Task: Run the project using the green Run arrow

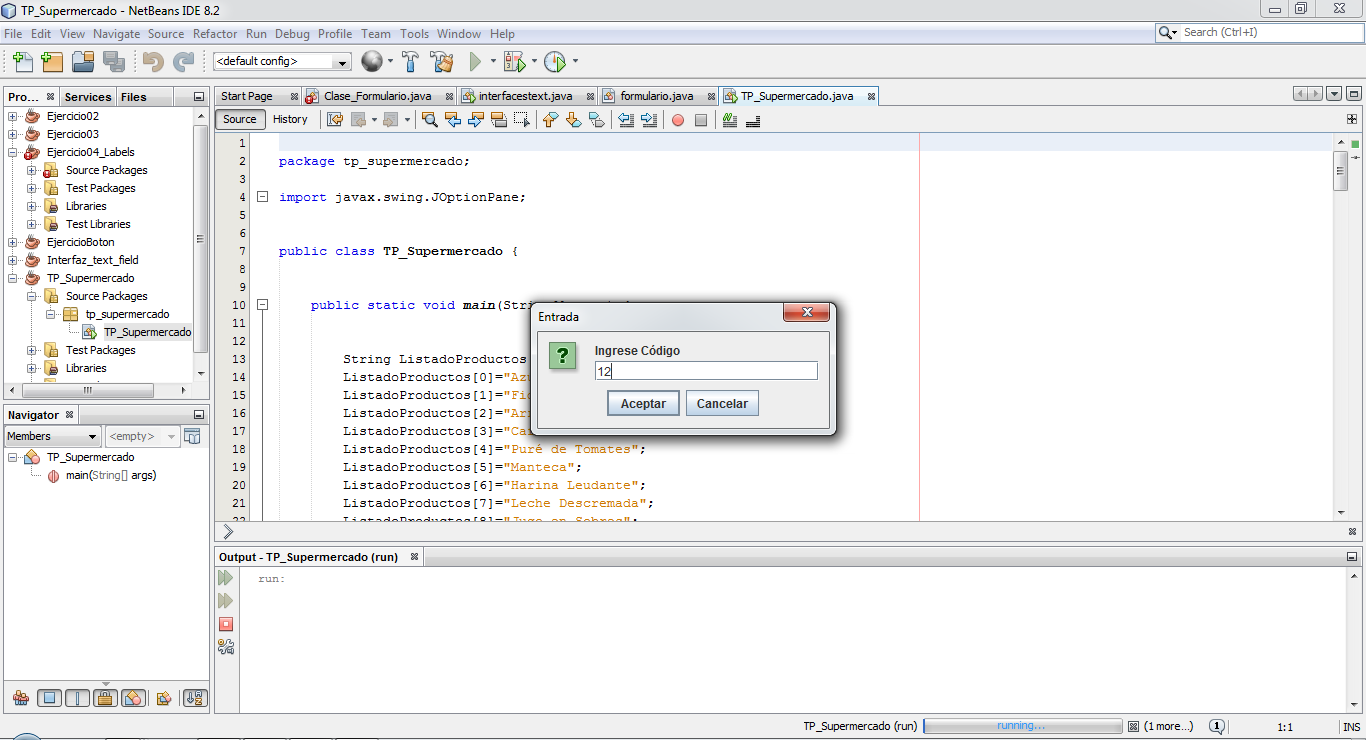Action: [475, 61]
